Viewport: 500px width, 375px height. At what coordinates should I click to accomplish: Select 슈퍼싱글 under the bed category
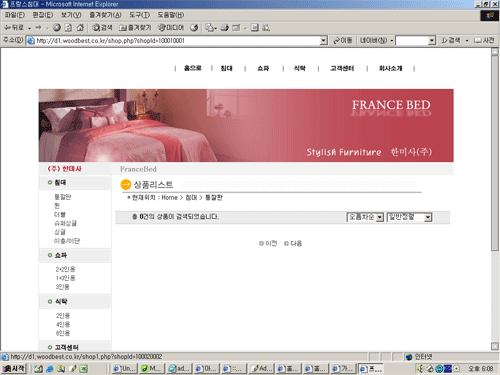[x=65, y=223]
